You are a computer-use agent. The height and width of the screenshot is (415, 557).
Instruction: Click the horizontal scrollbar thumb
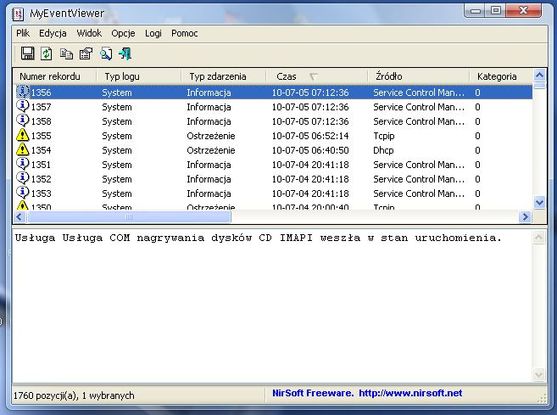click(x=129, y=217)
